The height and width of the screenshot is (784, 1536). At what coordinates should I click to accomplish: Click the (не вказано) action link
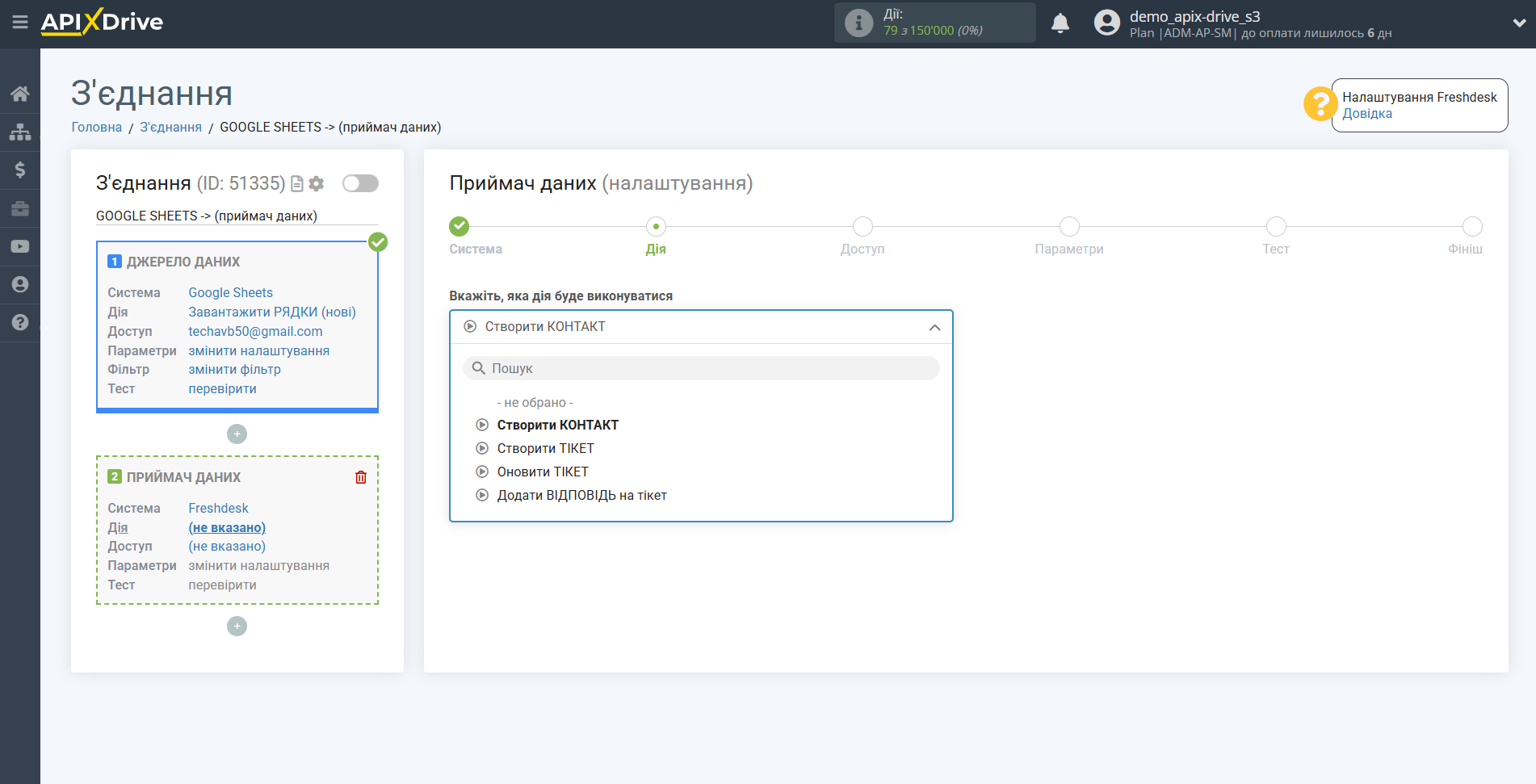pos(227,528)
